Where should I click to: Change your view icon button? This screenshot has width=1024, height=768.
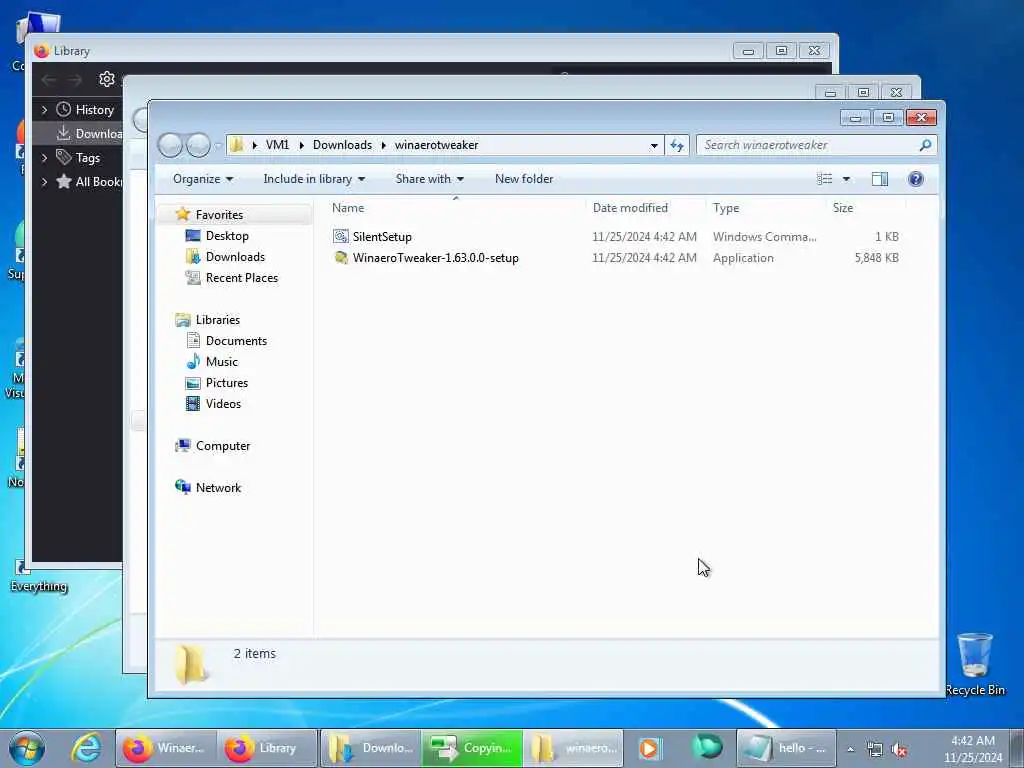(x=825, y=179)
